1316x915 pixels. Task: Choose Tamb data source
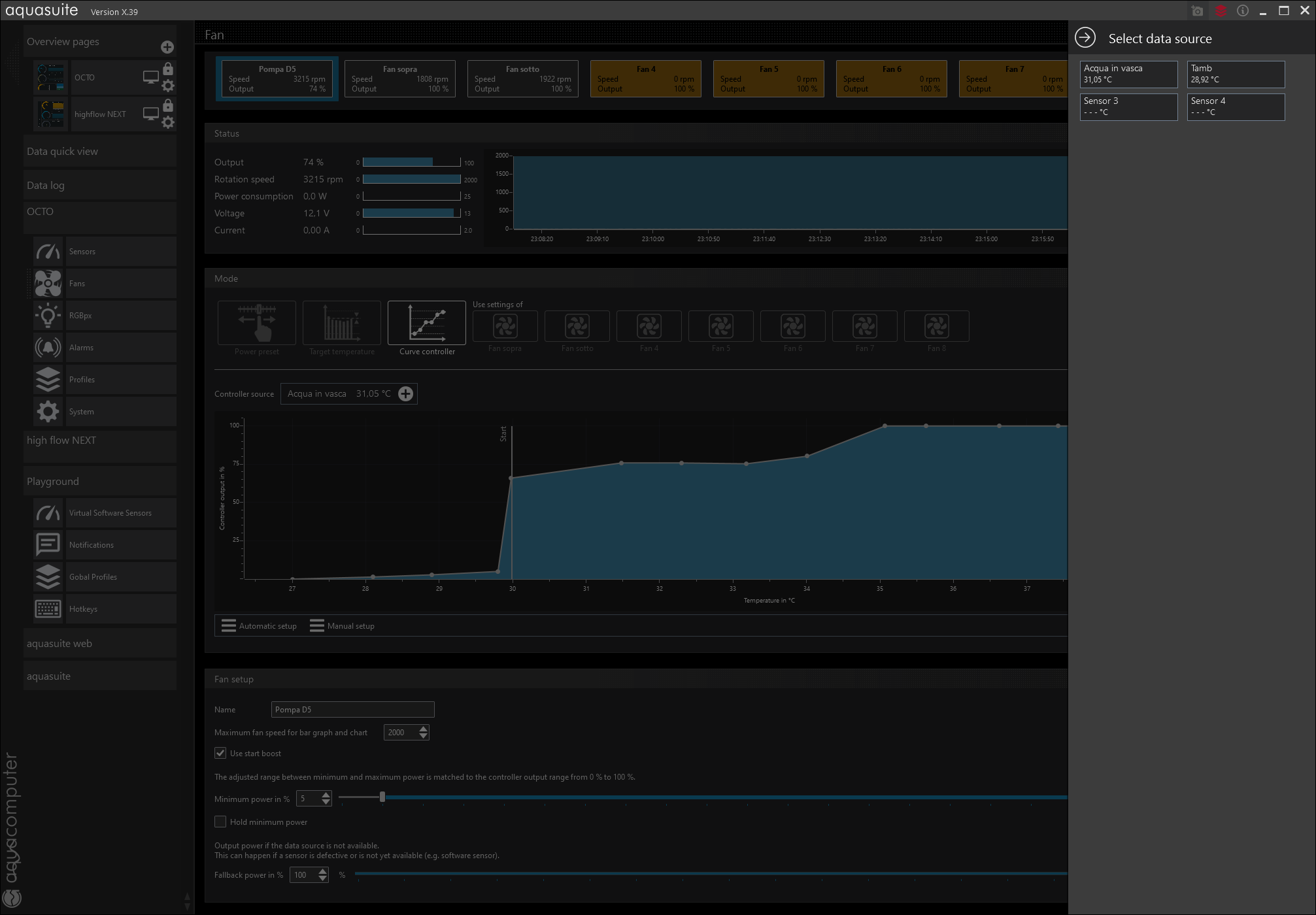click(1236, 74)
